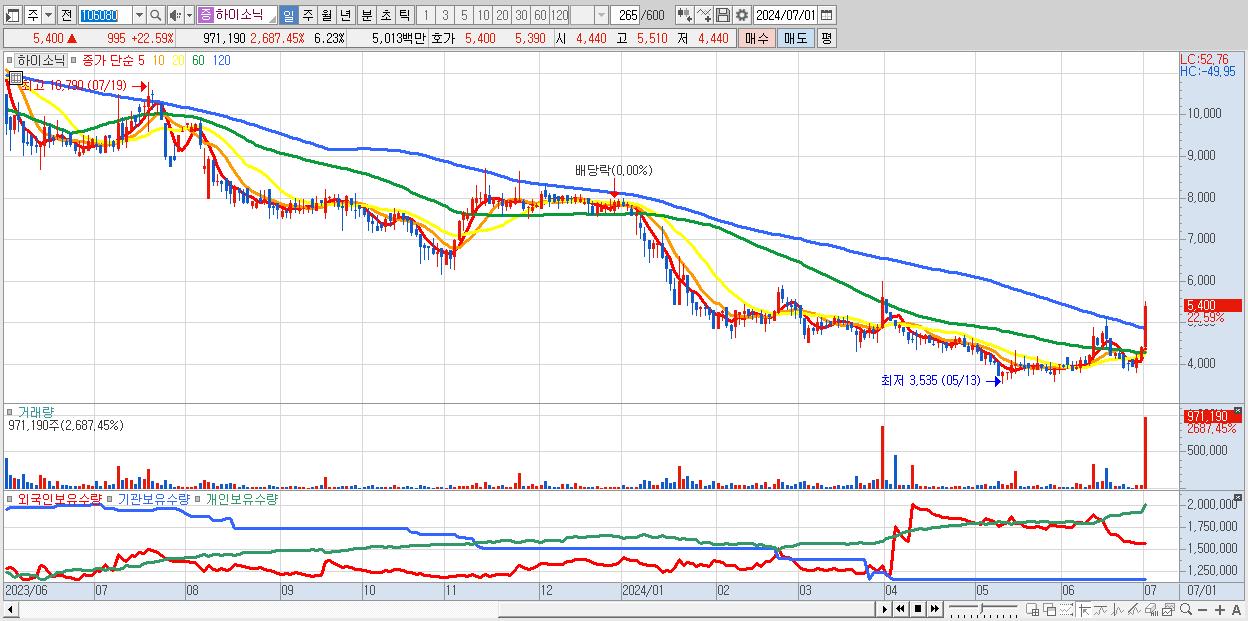Select the 3 interval button
This screenshot has width=1248, height=621.
click(x=444, y=15)
